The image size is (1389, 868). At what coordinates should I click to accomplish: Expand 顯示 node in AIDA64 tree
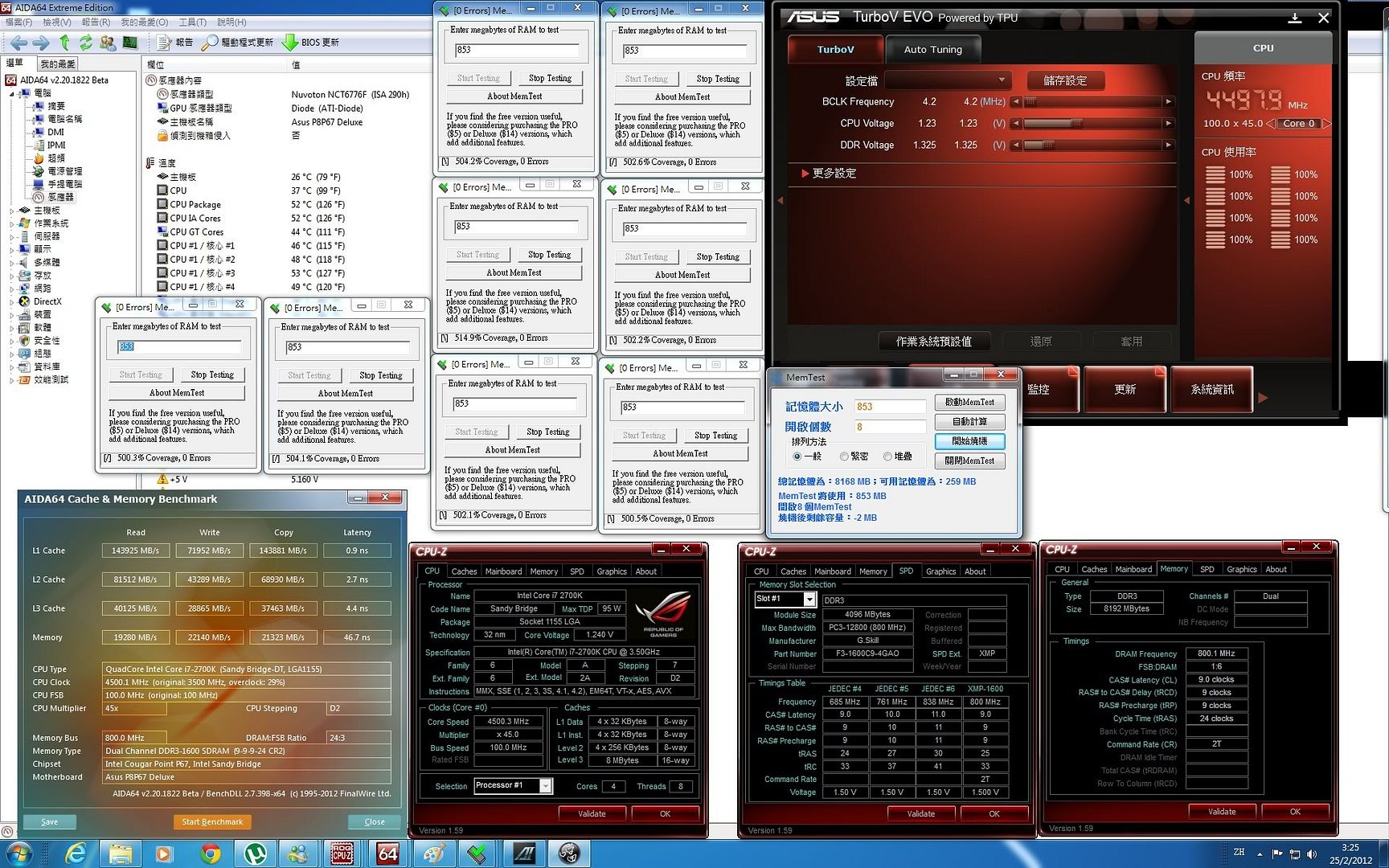tap(12, 249)
